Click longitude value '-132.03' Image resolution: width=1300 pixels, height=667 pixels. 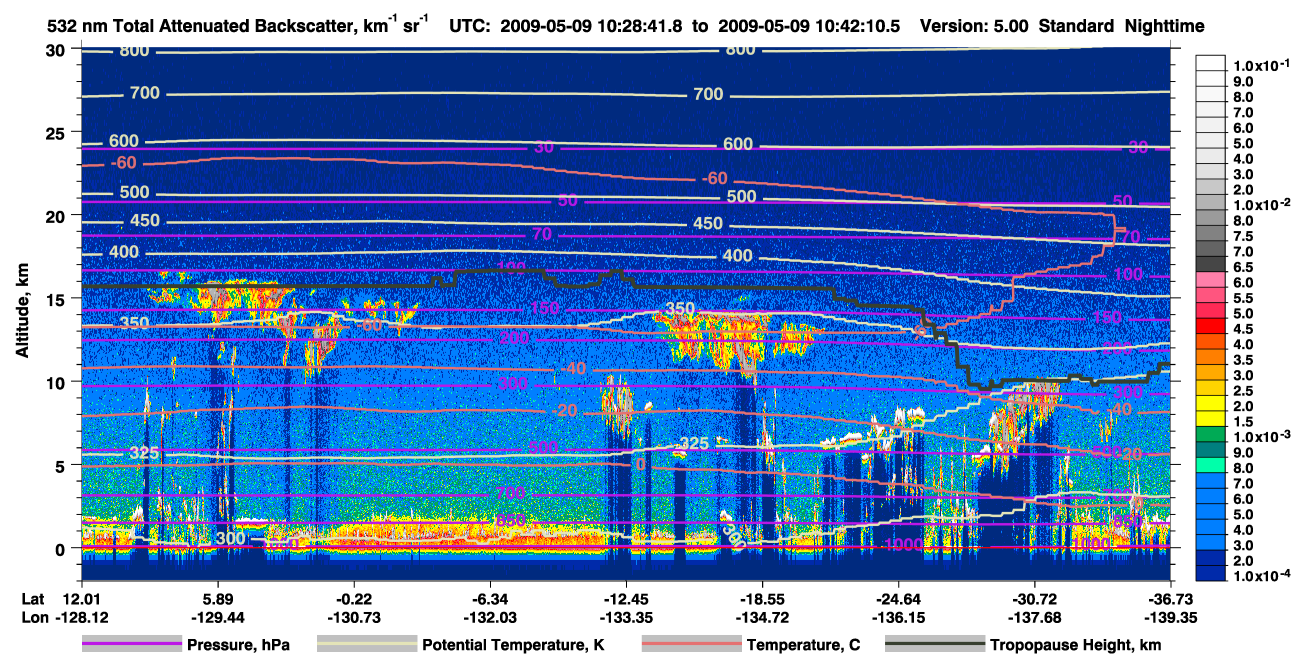coord(490,617)
